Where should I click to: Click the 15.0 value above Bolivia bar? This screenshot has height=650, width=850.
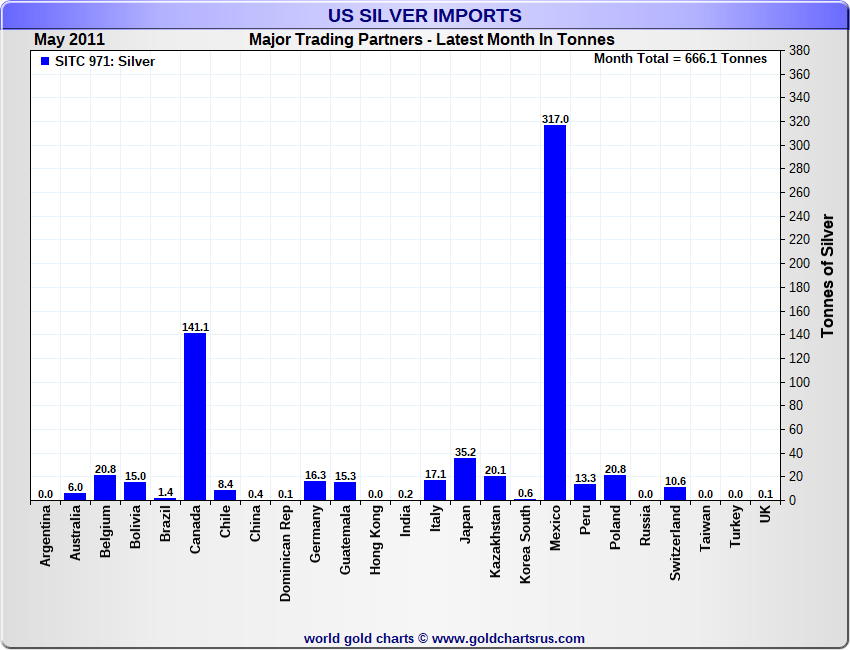pos(135,476)
